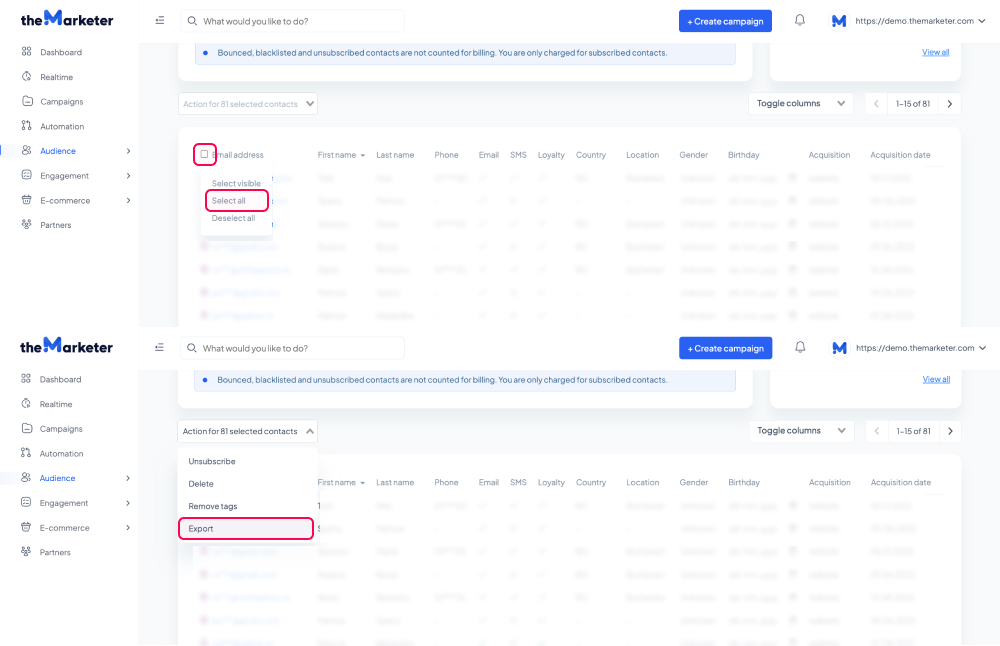
Task: Open Dashboard icon in upper screenshot sidebar
Action: coord(26,52)
